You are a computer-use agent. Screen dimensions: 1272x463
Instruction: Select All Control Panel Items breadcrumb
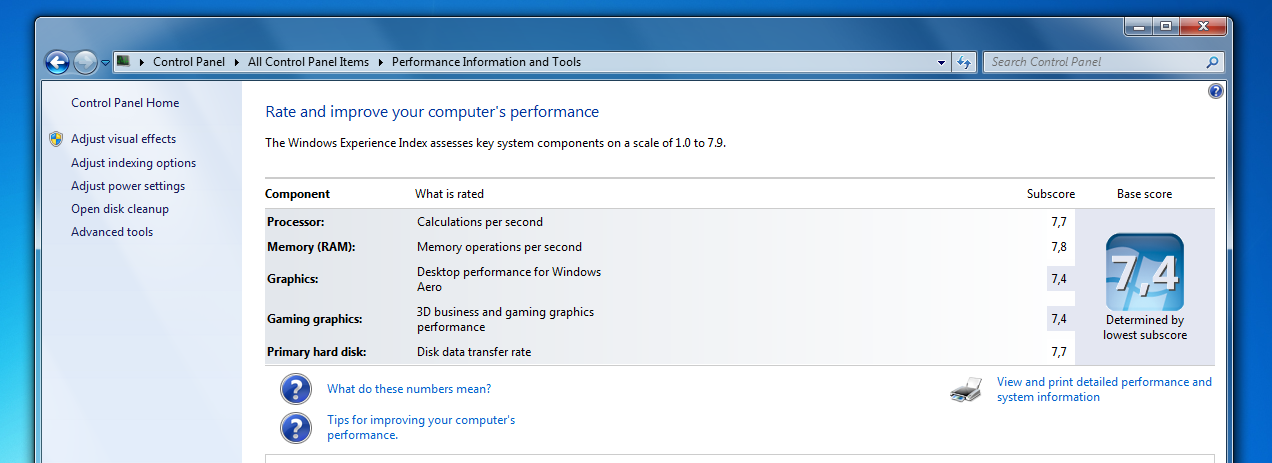click(x=308, y=62)
